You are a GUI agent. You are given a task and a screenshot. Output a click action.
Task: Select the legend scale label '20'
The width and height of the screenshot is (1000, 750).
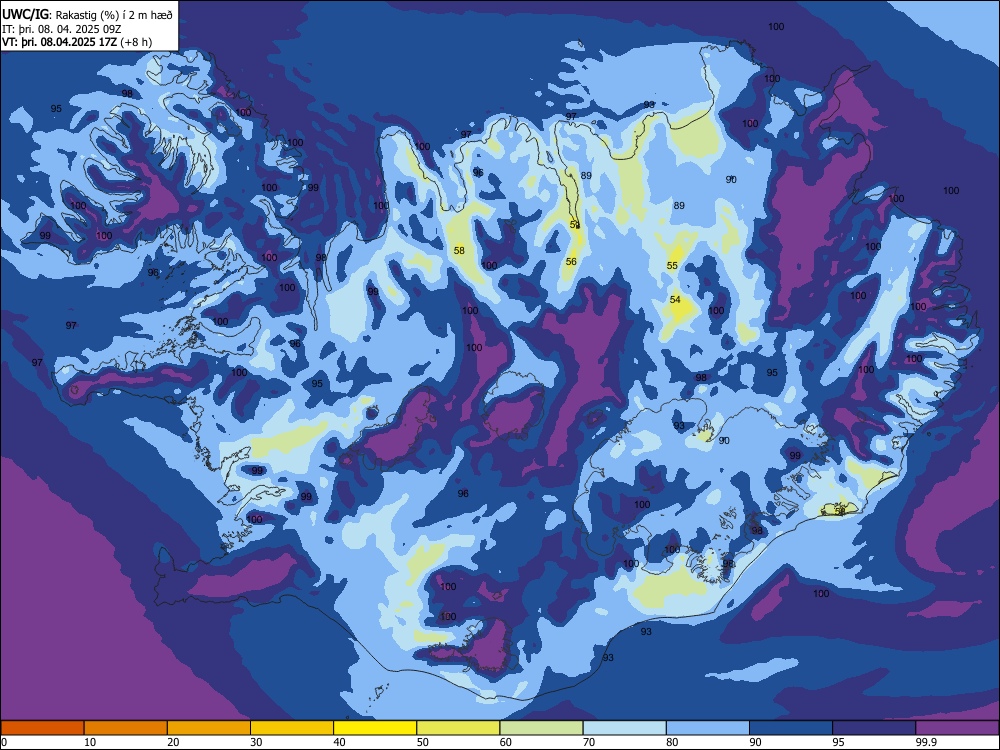click(x=173, y=742)
